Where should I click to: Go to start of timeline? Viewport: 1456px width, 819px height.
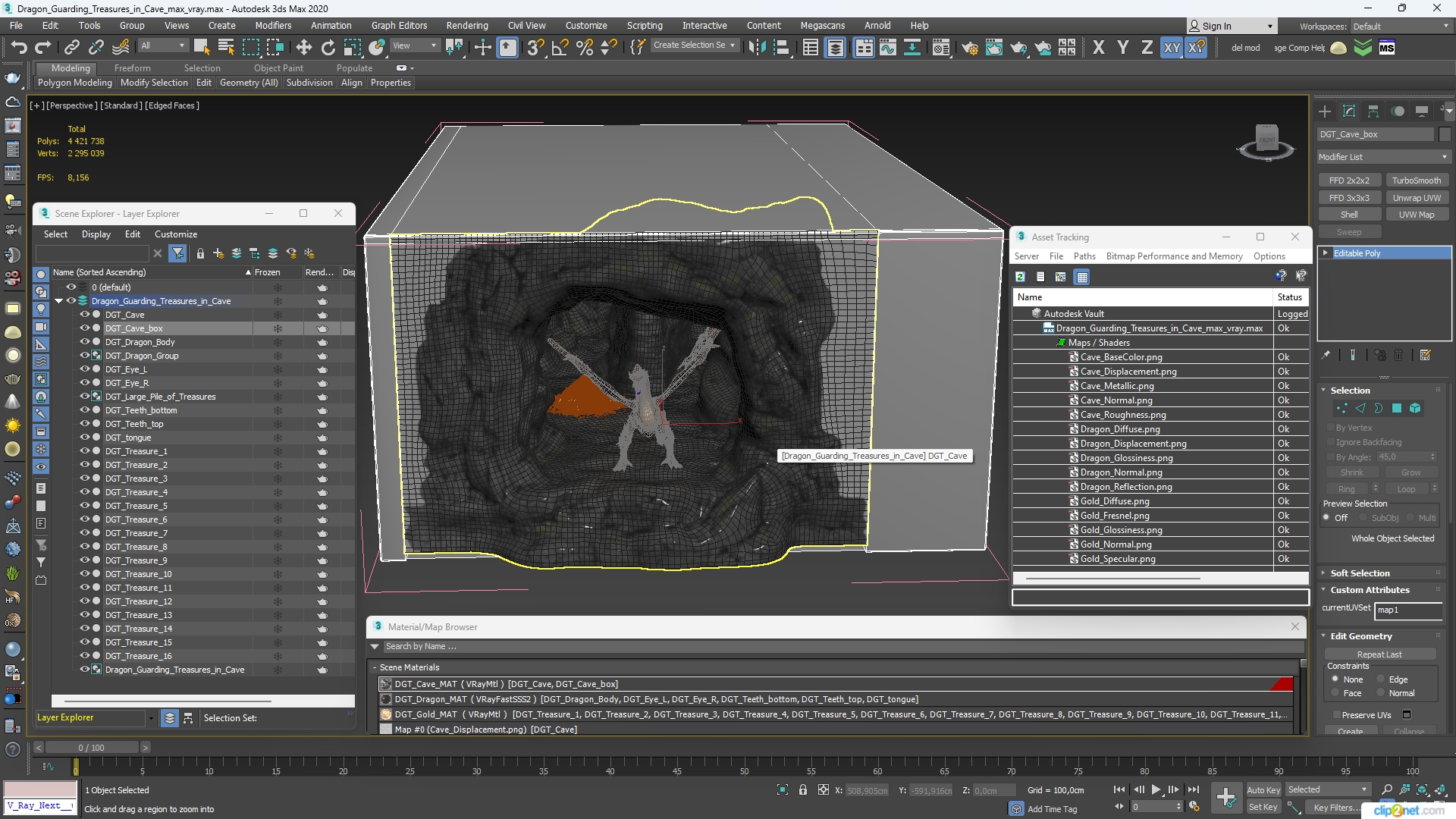coord(1119,789)
